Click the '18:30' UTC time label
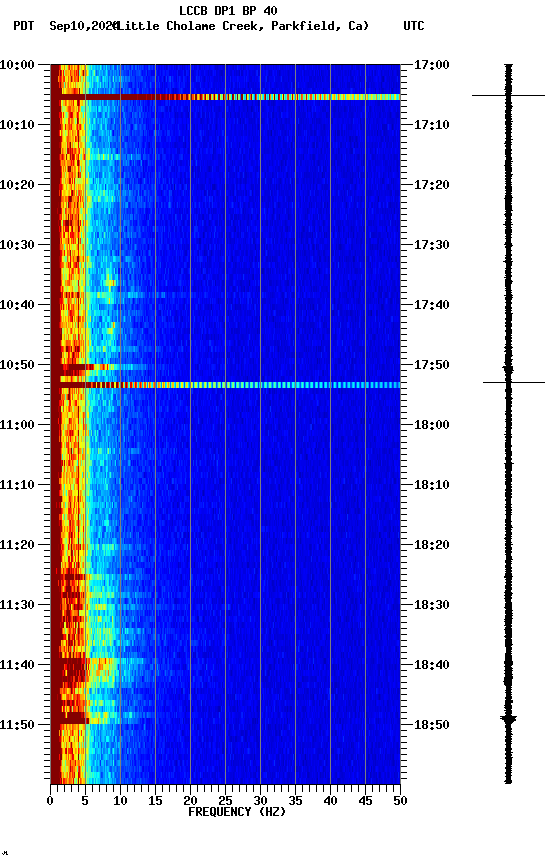This screenshot has height=864, width=552. coord(432,605)
